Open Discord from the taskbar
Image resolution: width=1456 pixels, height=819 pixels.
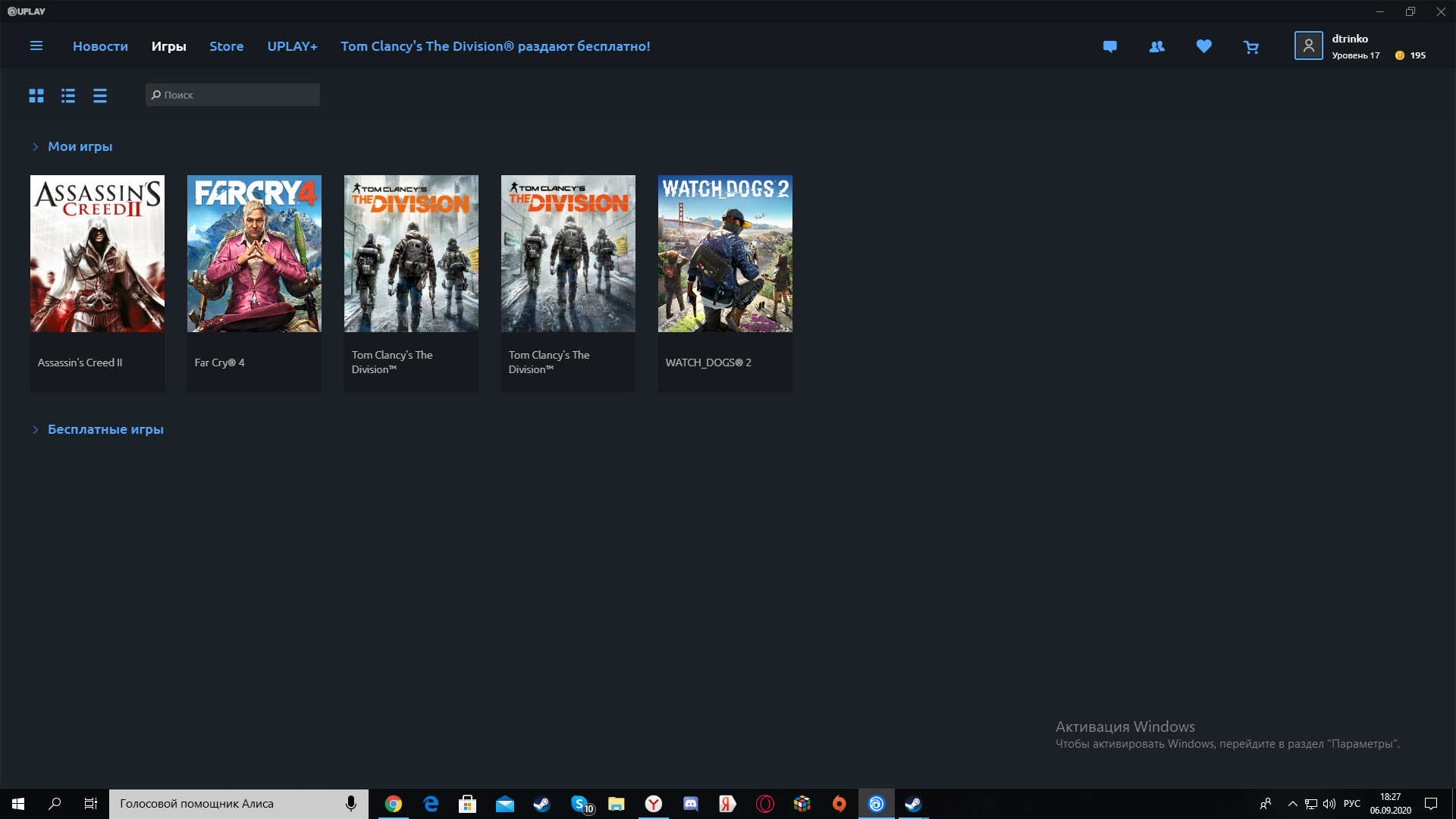(690, 804)
